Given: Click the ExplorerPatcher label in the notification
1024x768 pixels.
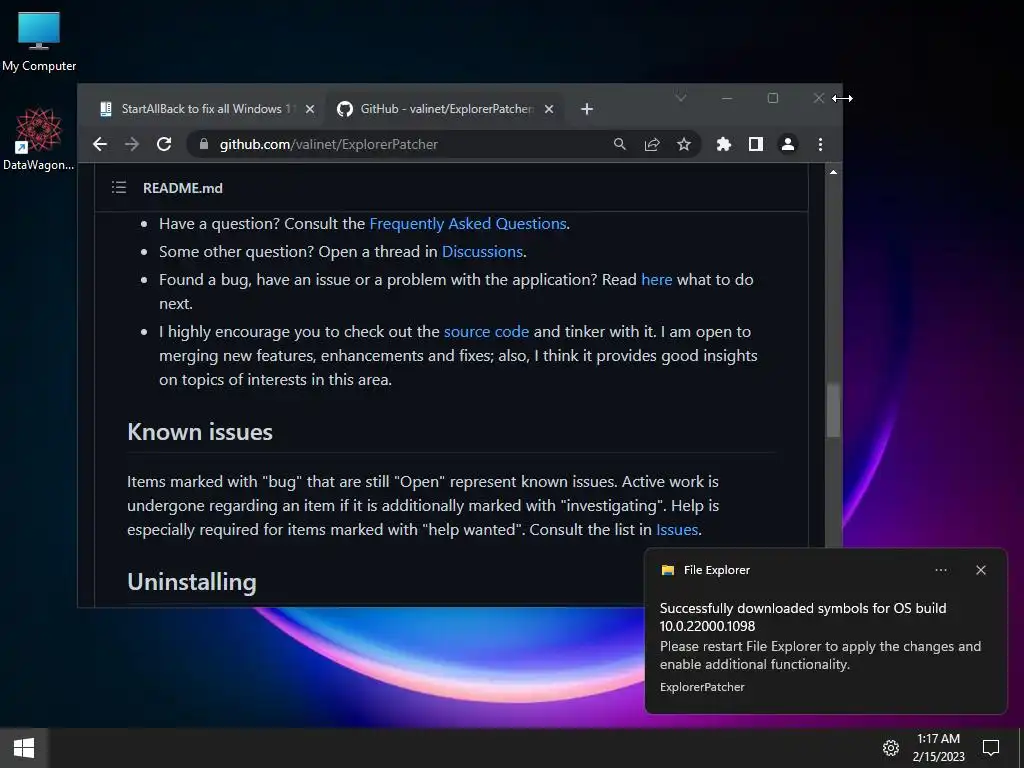Looking at the screenshot, I should 702,687.
